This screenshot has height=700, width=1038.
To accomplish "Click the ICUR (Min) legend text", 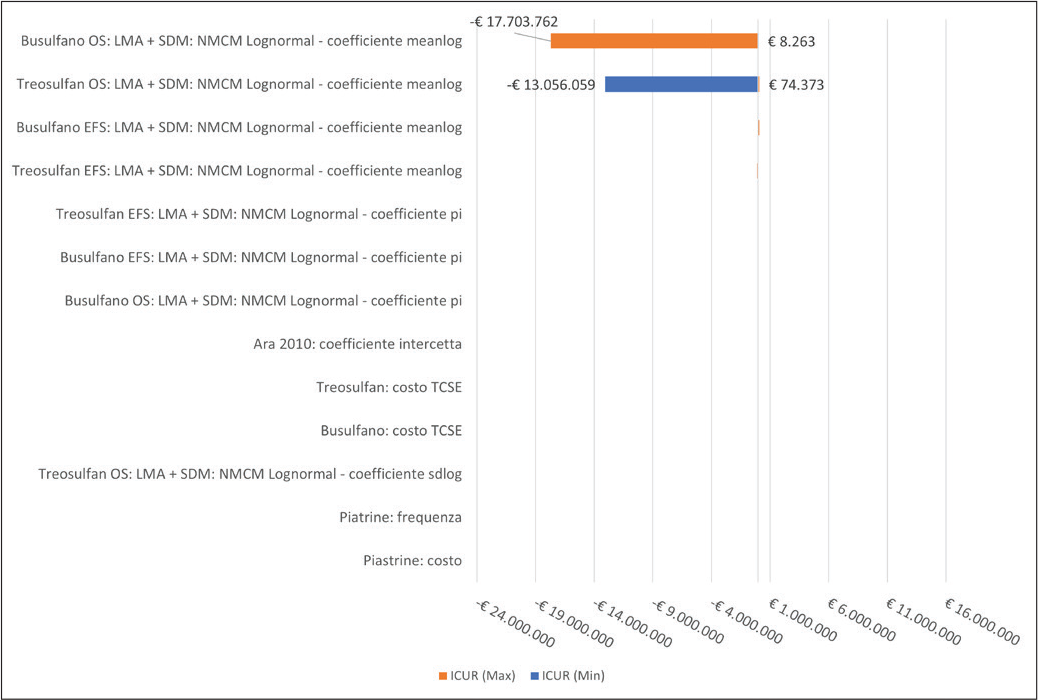I will click(574, 676).
